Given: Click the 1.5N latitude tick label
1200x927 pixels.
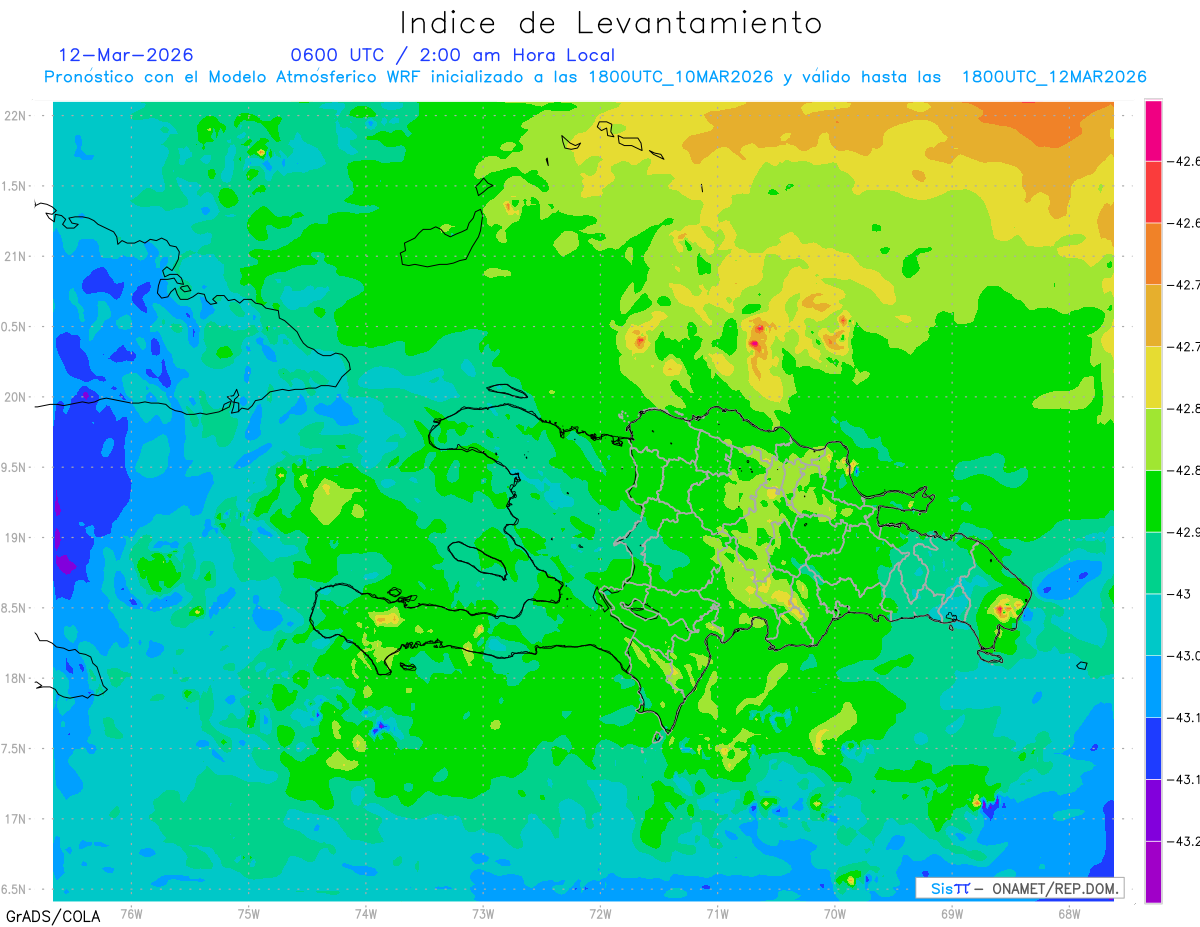Looking at the screenshot, I should tap(14, 186).
